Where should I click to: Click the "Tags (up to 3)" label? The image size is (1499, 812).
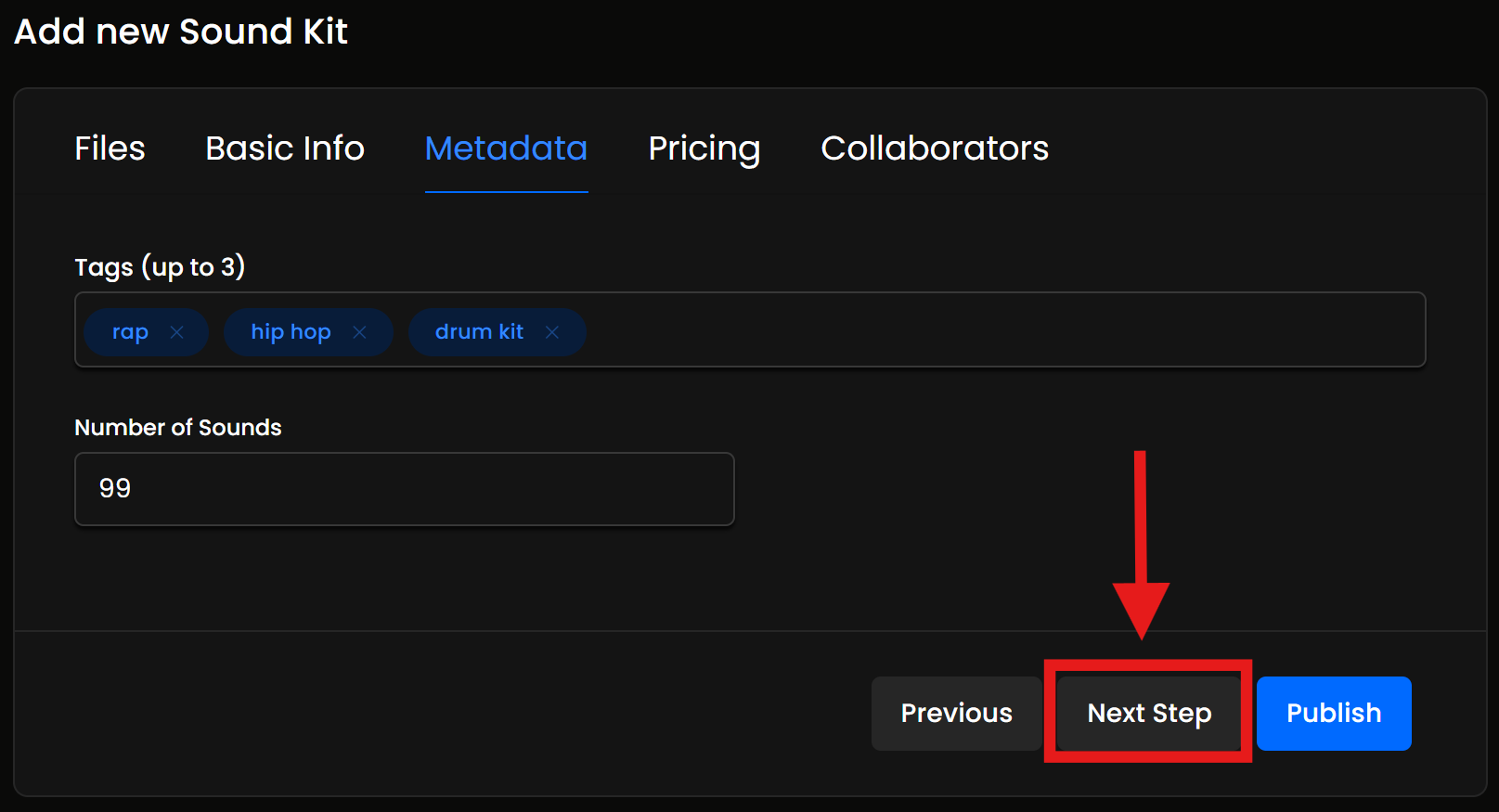pyautogui.click(x=160, y=267)
